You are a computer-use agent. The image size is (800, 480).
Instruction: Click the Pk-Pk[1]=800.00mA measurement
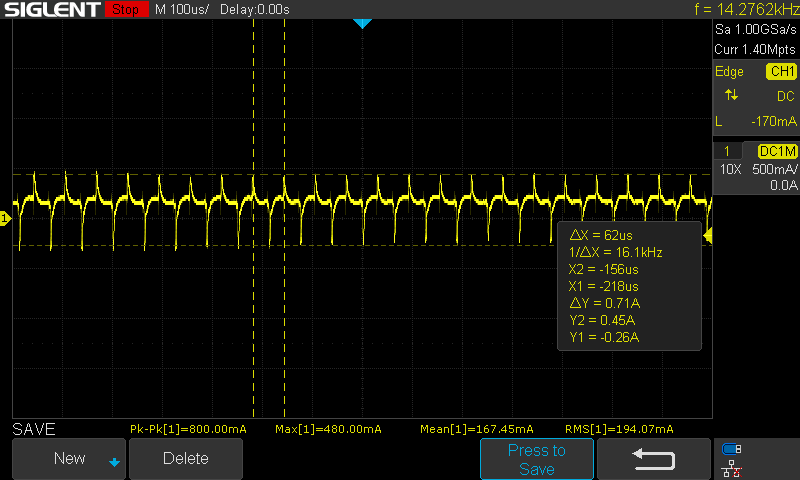click(188, 429)
